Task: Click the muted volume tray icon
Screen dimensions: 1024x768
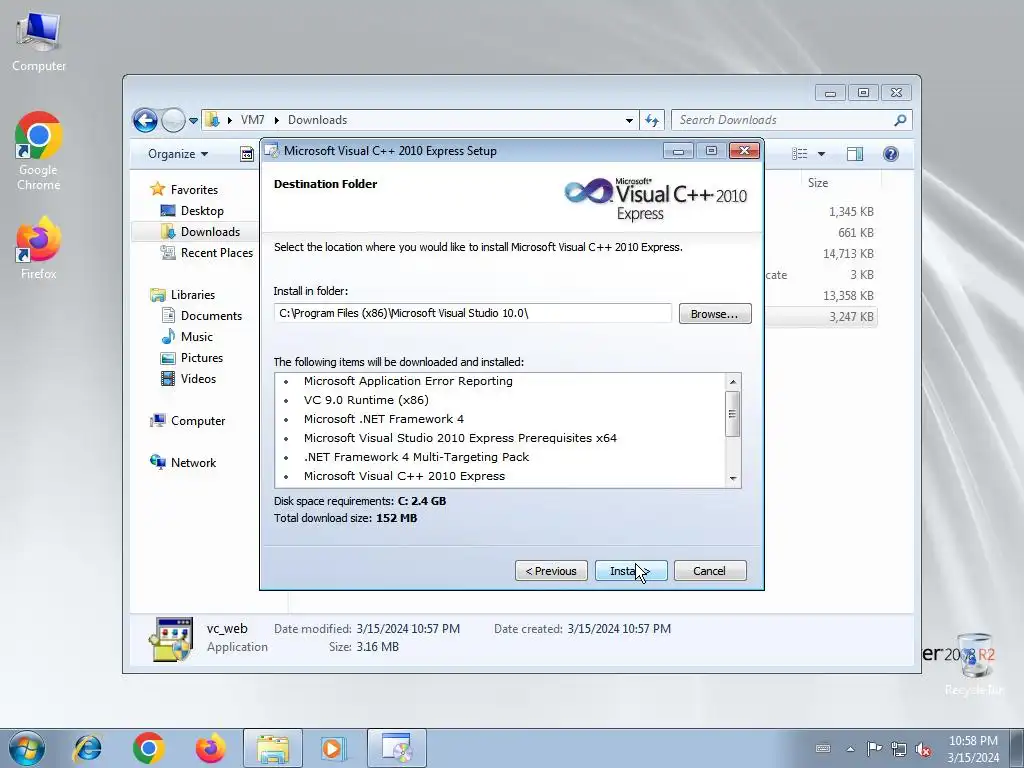Action: click(923, 749)
